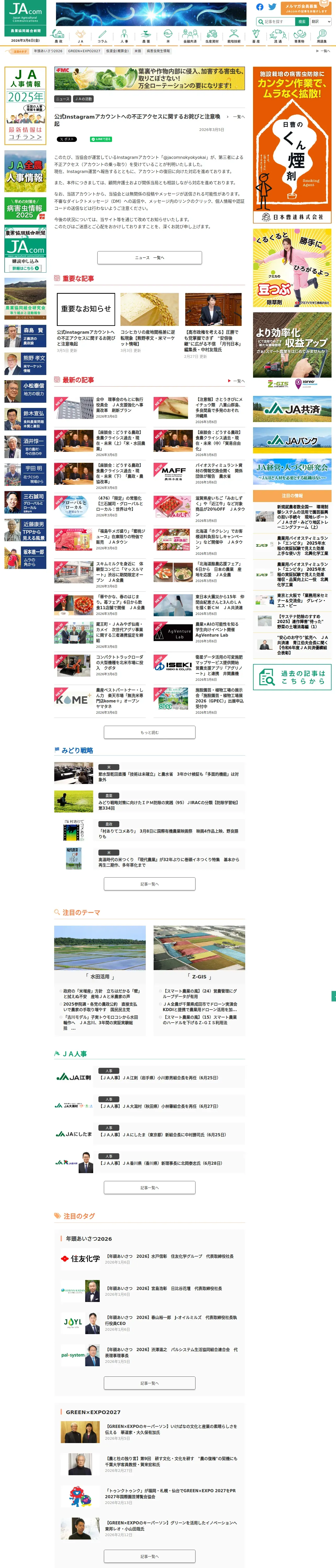The width and height of the screenshot is (336, 1568).
Task: Open the Z-GIS theme photo
Action: click(x=199, y=948)
